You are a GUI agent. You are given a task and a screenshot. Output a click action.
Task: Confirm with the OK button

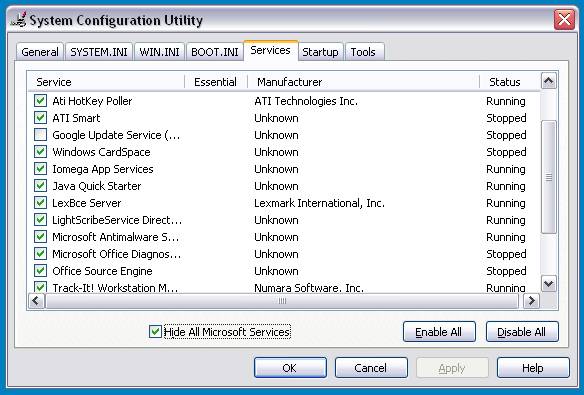tap(290, 368)
